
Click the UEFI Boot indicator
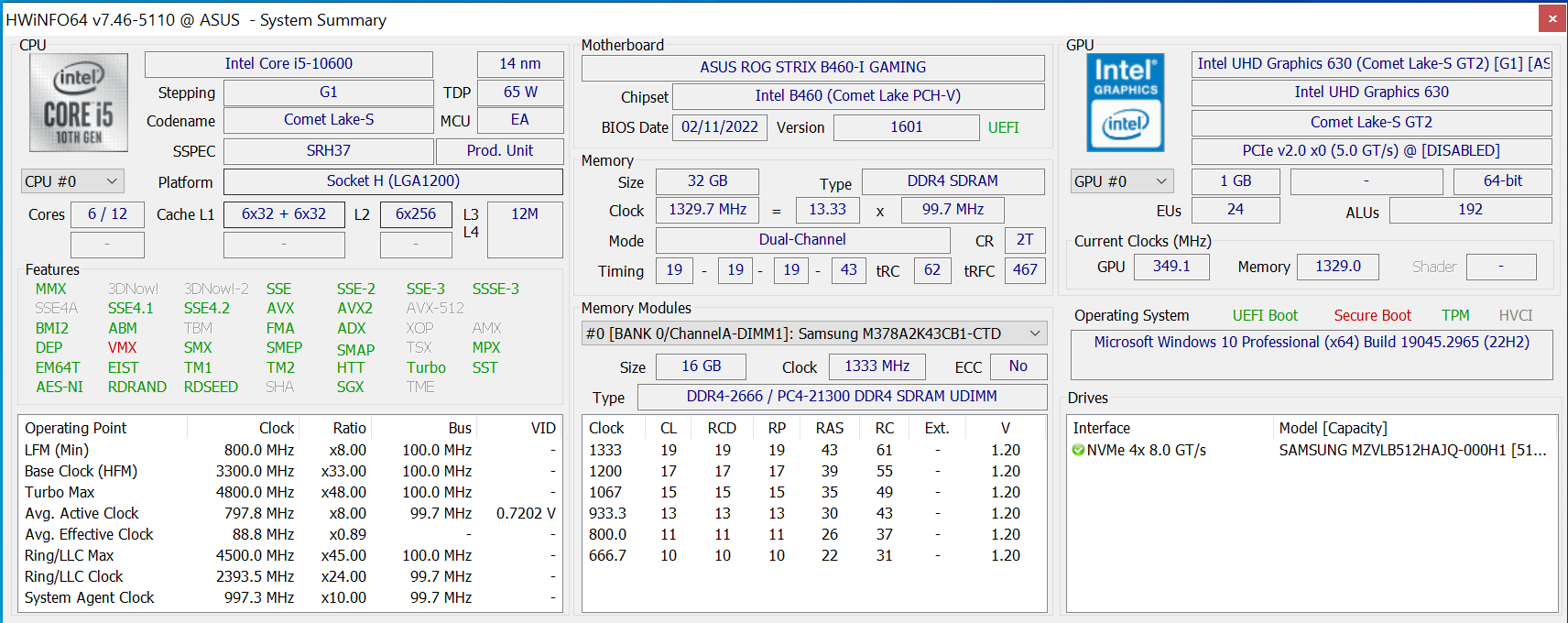1265,315
